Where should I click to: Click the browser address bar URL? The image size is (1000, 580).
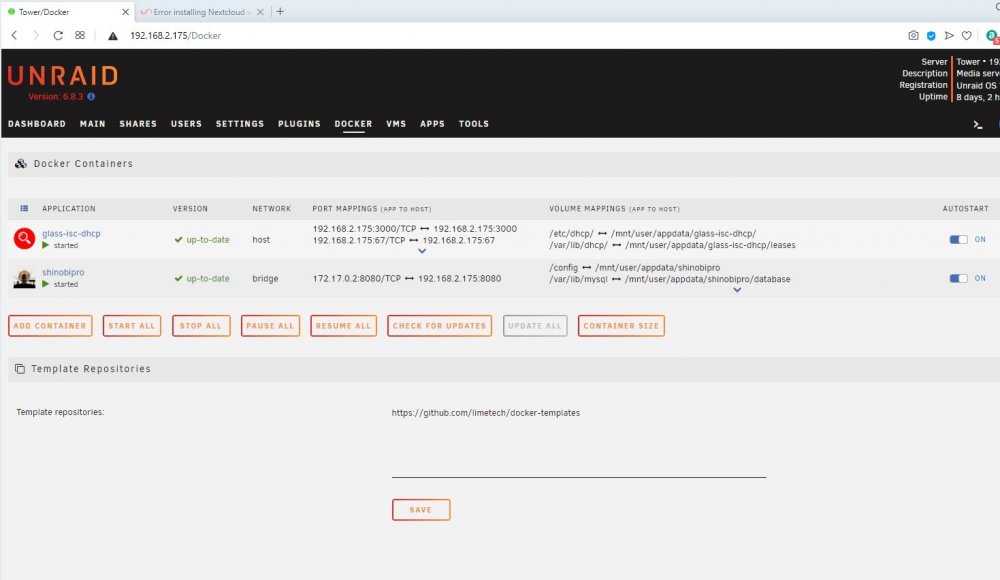click(175, 36)
